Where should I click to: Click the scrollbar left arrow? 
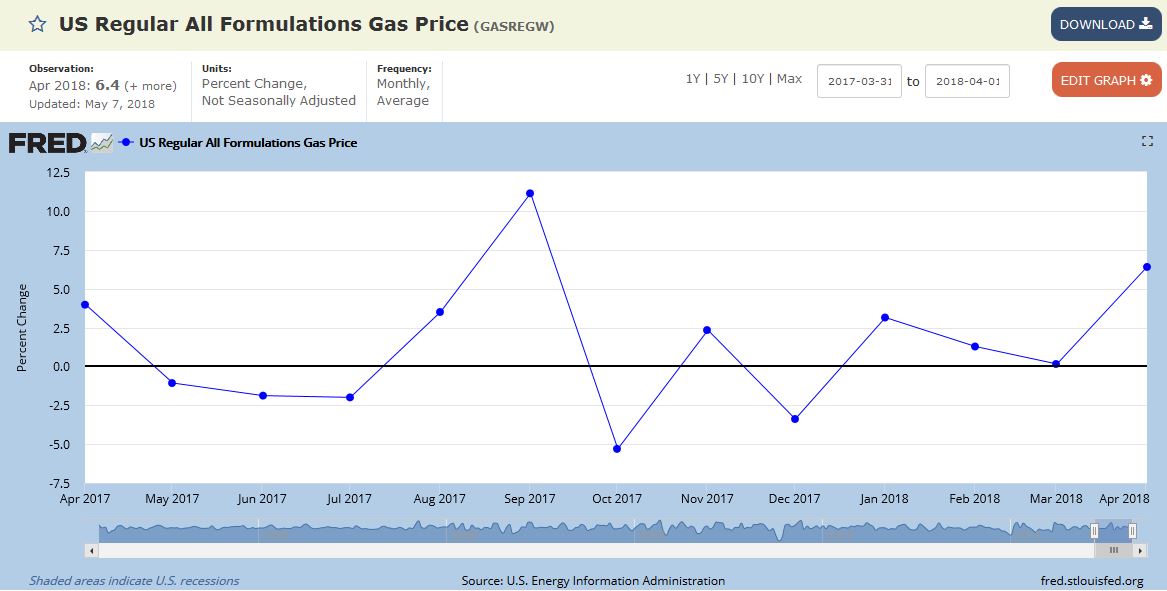[92, 550]
